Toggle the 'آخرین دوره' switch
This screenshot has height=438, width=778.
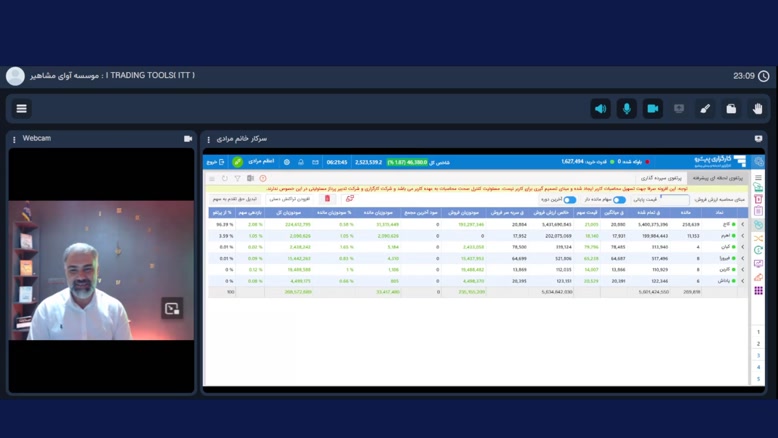[570, 199]
